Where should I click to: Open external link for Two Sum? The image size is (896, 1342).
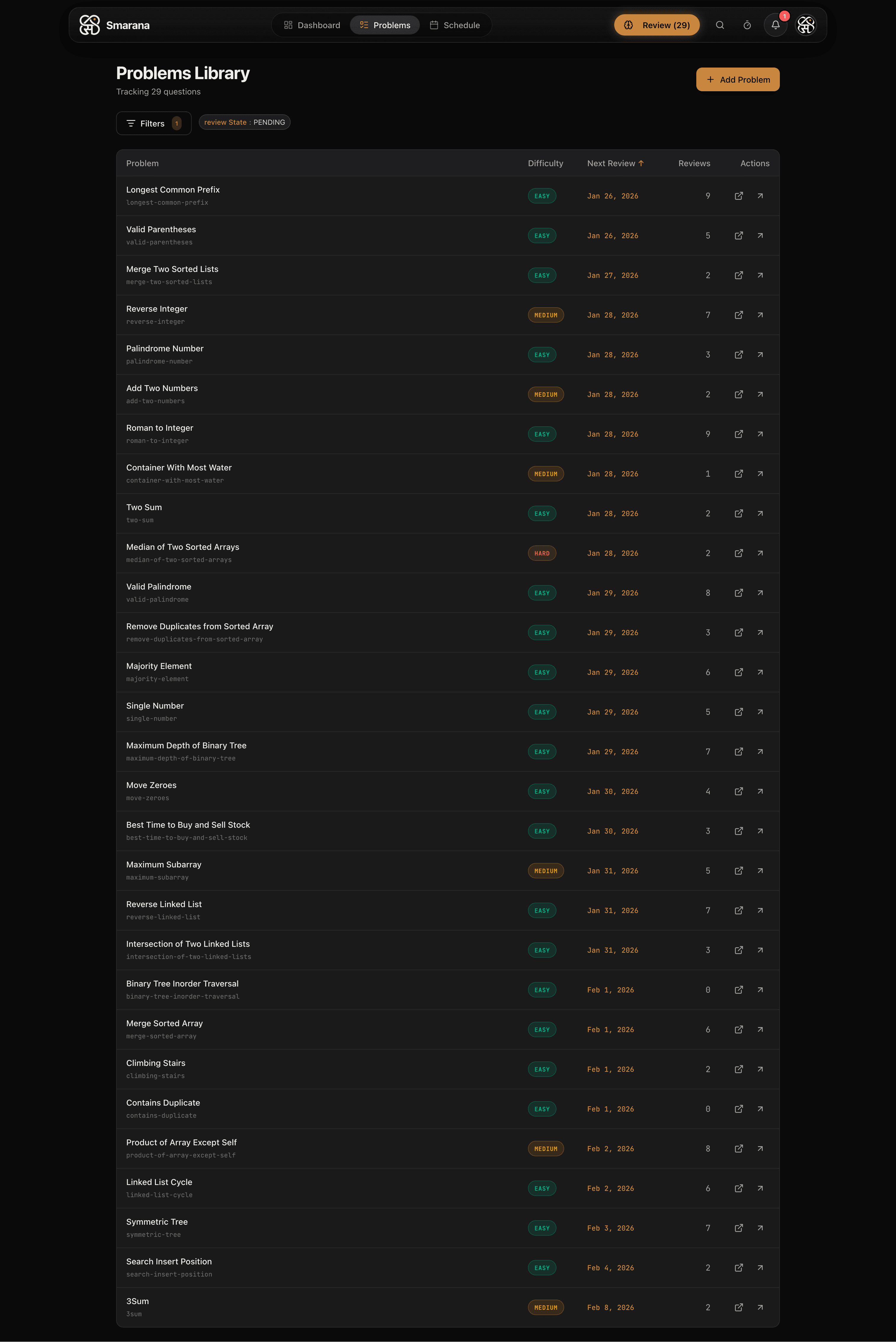pyautogui.click(x=738, y=514)
